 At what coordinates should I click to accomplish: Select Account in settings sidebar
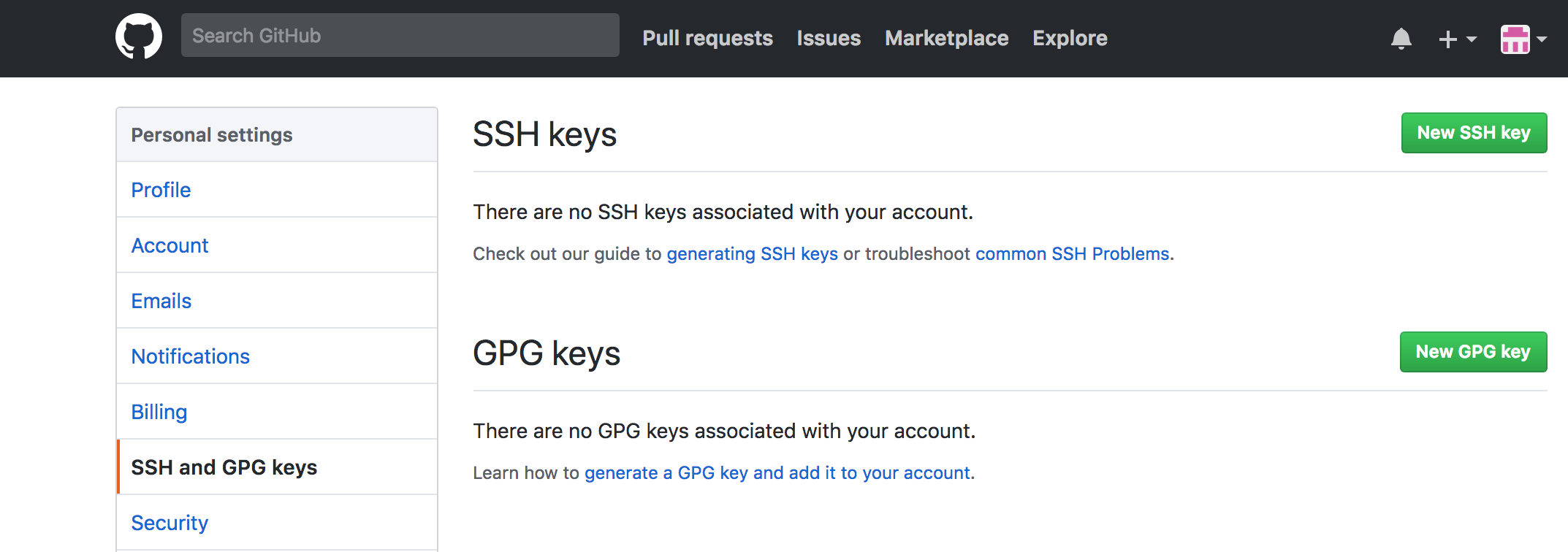click(277, 245)
